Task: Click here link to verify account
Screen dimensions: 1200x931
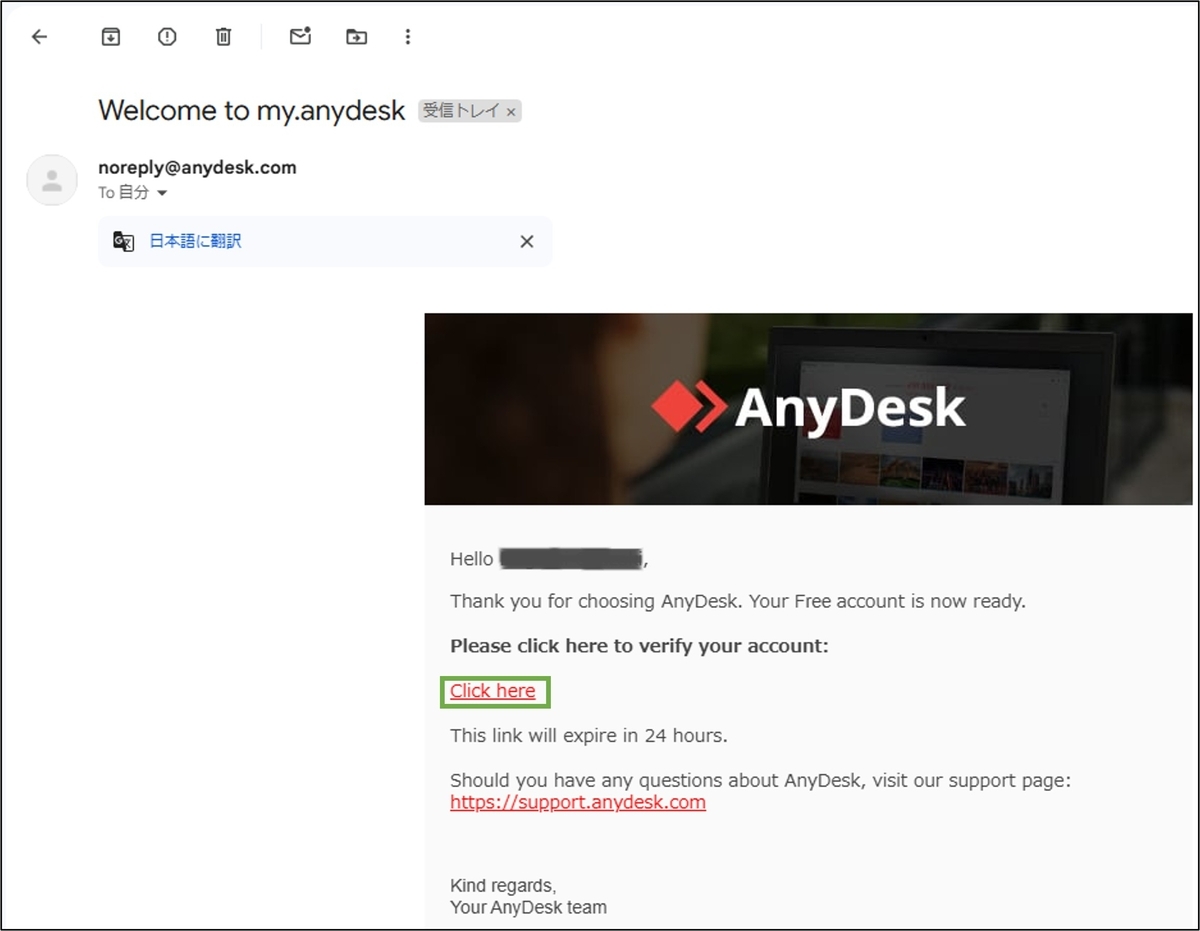Action: click(493, 691)
